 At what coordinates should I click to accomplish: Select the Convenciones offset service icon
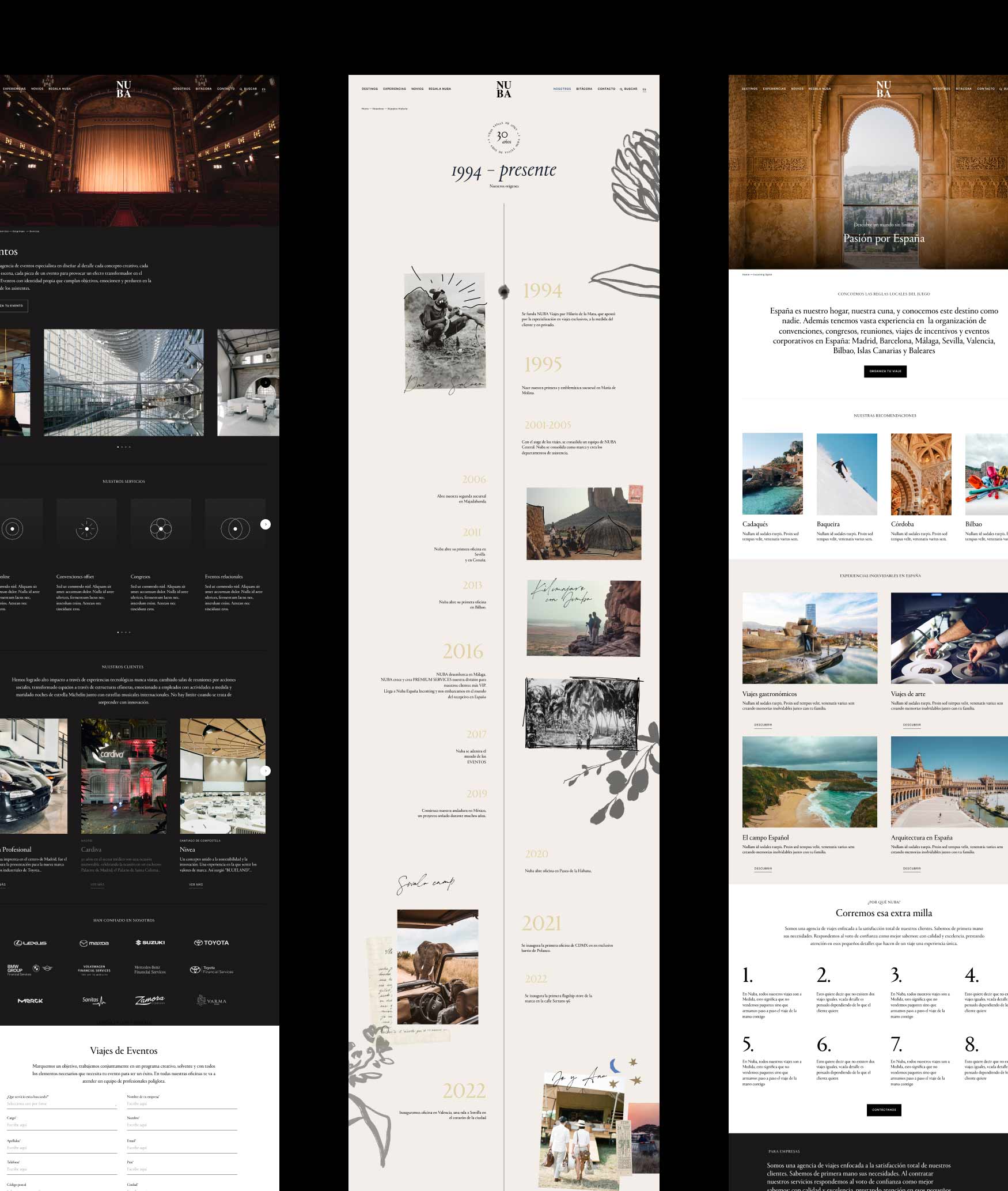coord(86,528)
